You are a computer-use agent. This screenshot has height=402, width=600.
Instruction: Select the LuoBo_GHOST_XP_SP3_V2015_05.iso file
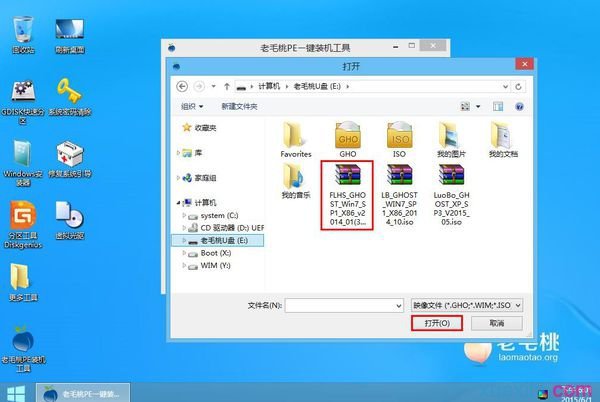click(x=451, y=195)
